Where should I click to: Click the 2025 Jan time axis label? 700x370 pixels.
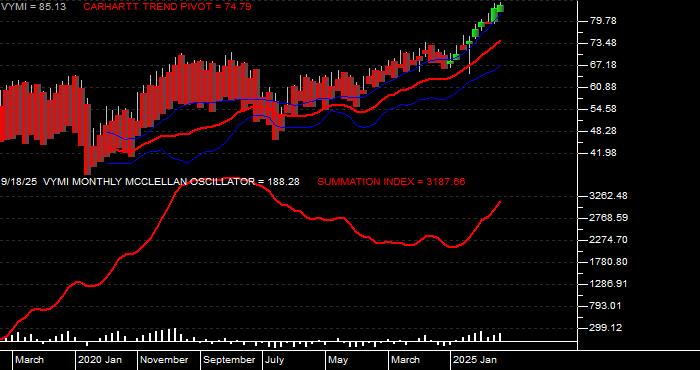pyautogui.click(x=475, y=360)
